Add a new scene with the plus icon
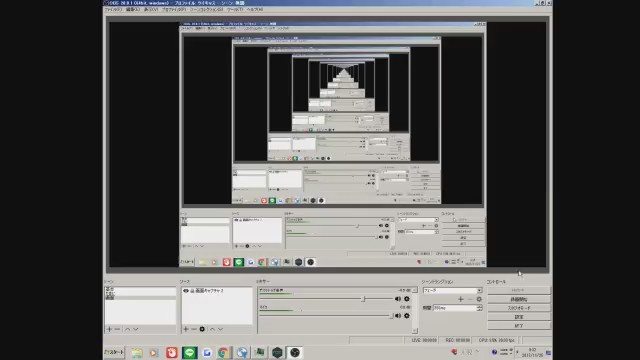This screenshot has height=360, width=640. (109, 329)
